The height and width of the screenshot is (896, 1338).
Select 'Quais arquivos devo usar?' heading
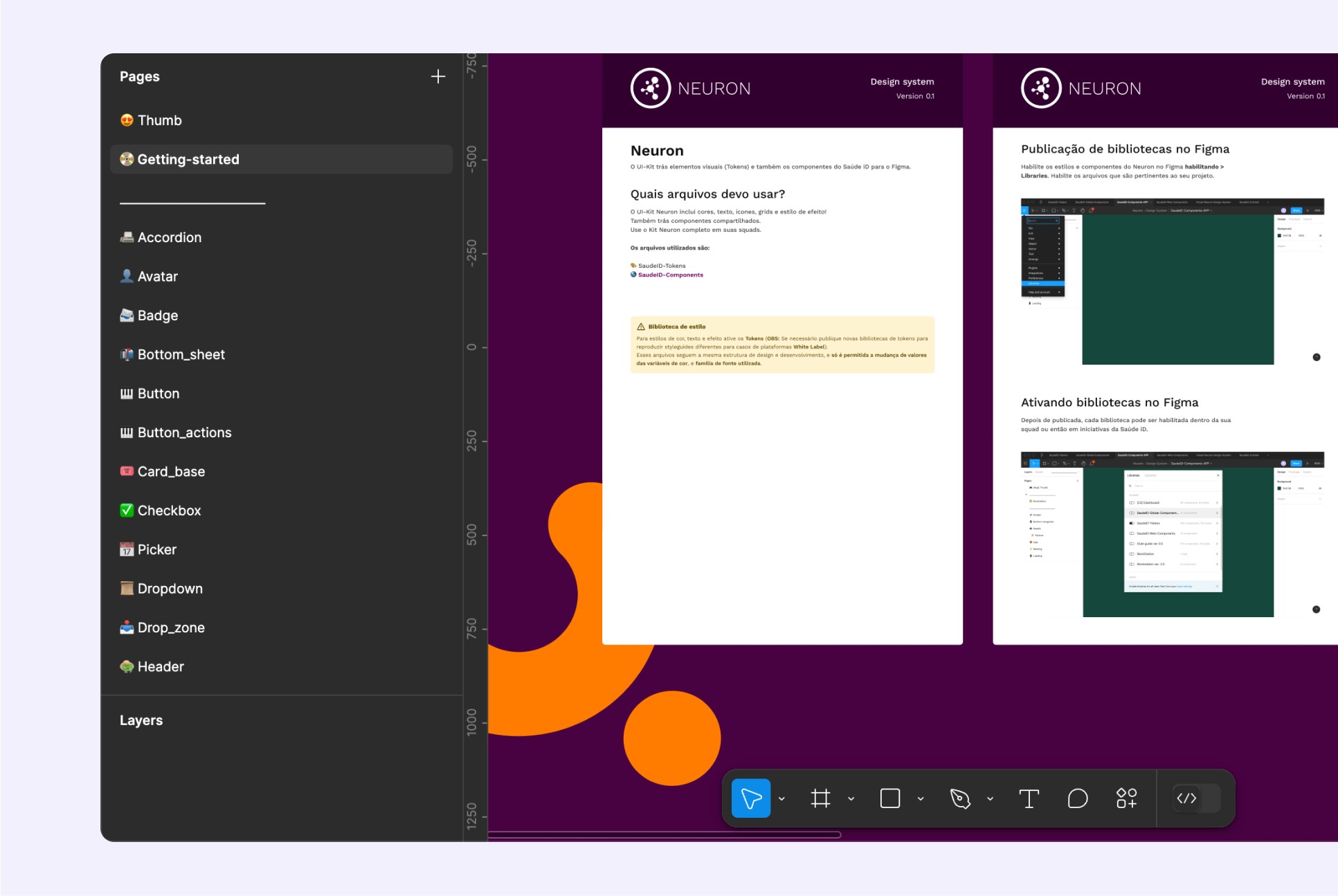tap(707, 194)
